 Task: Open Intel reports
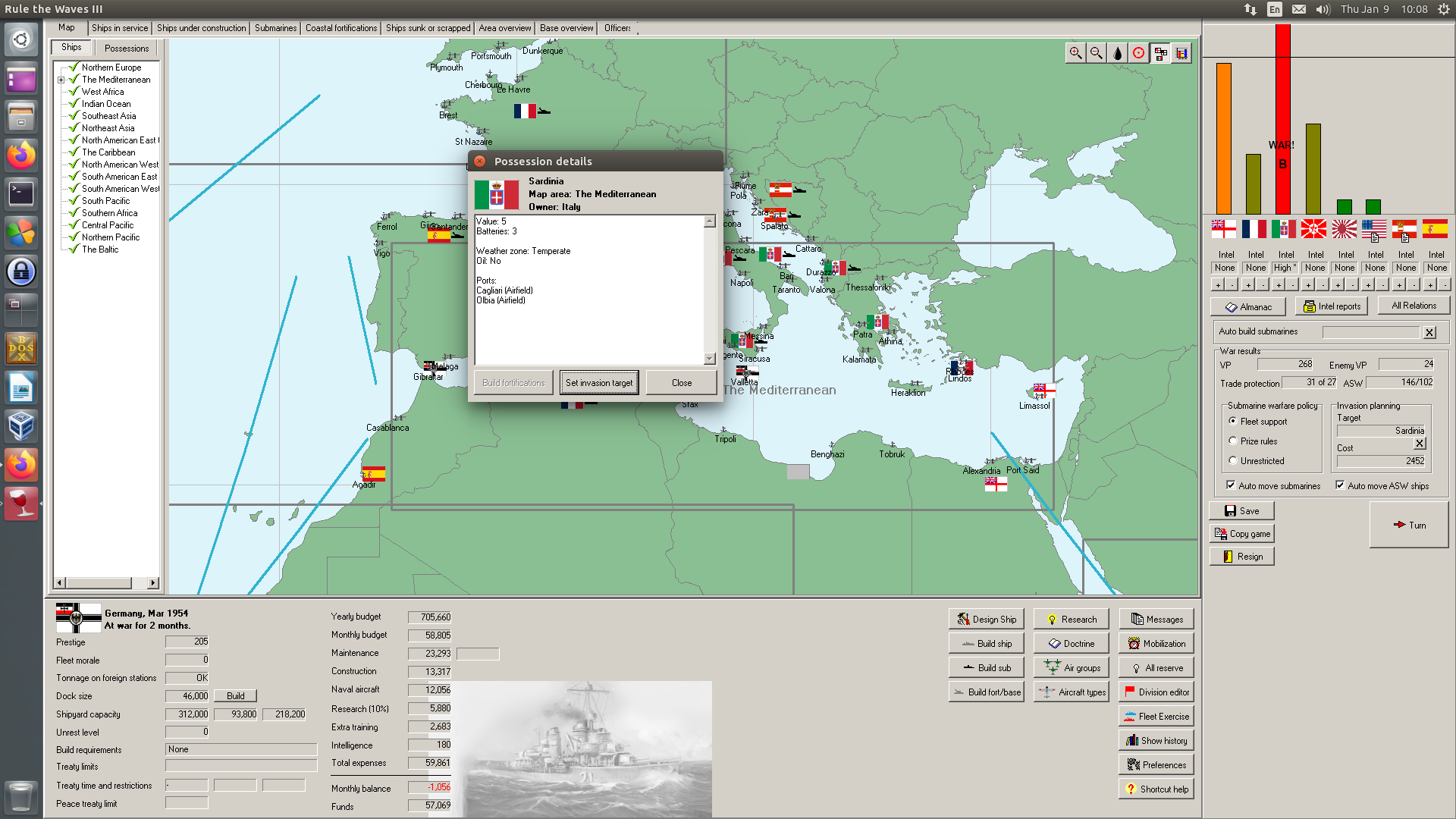[x=1331, y=306]
